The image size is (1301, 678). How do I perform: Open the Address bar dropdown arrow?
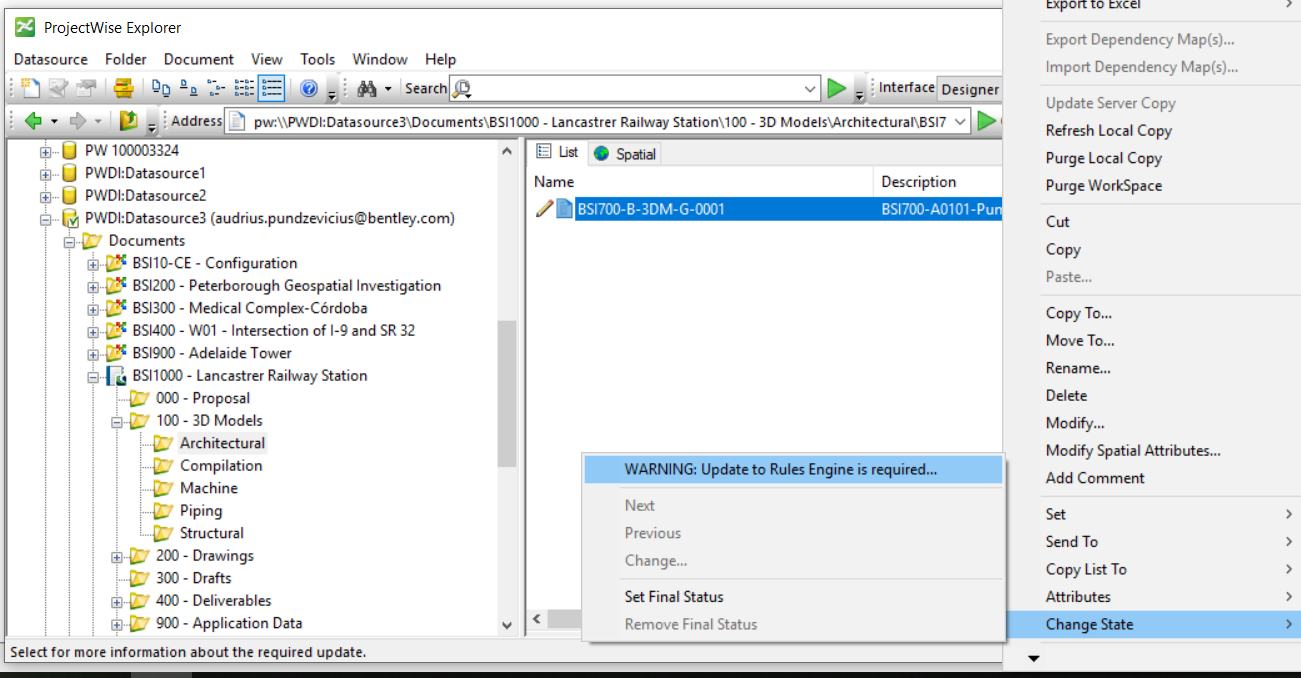point(960,121)
